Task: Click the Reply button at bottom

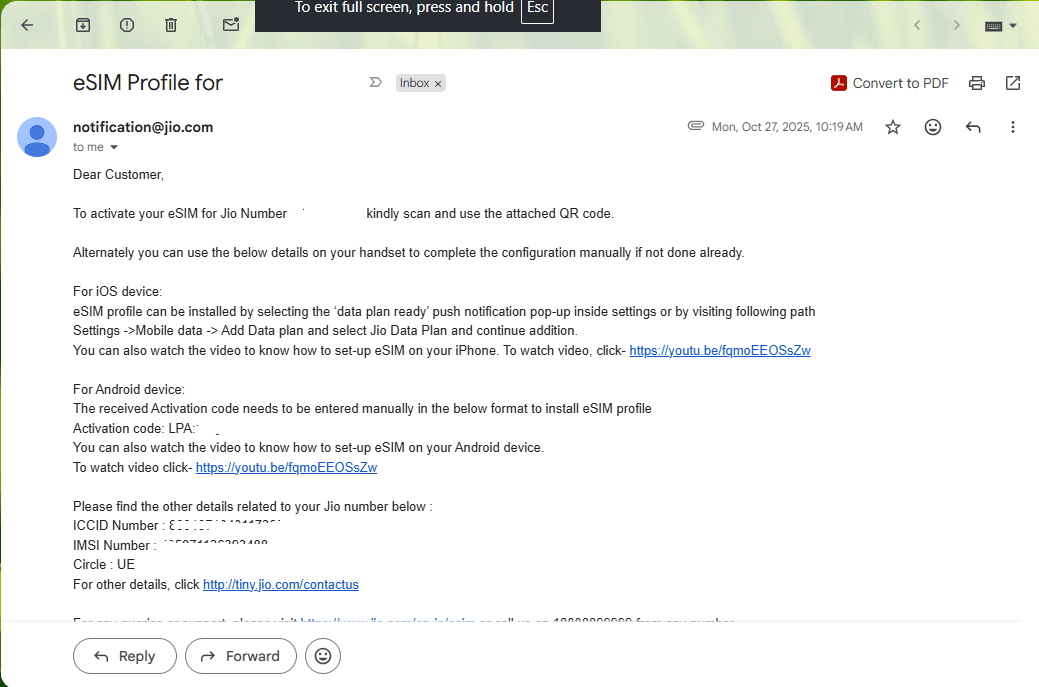Action: pyautogui.click(x=125, y=656)
